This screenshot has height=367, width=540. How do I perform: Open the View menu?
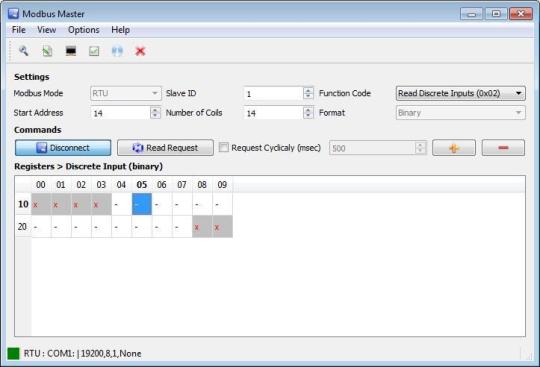tap(46, 30)
